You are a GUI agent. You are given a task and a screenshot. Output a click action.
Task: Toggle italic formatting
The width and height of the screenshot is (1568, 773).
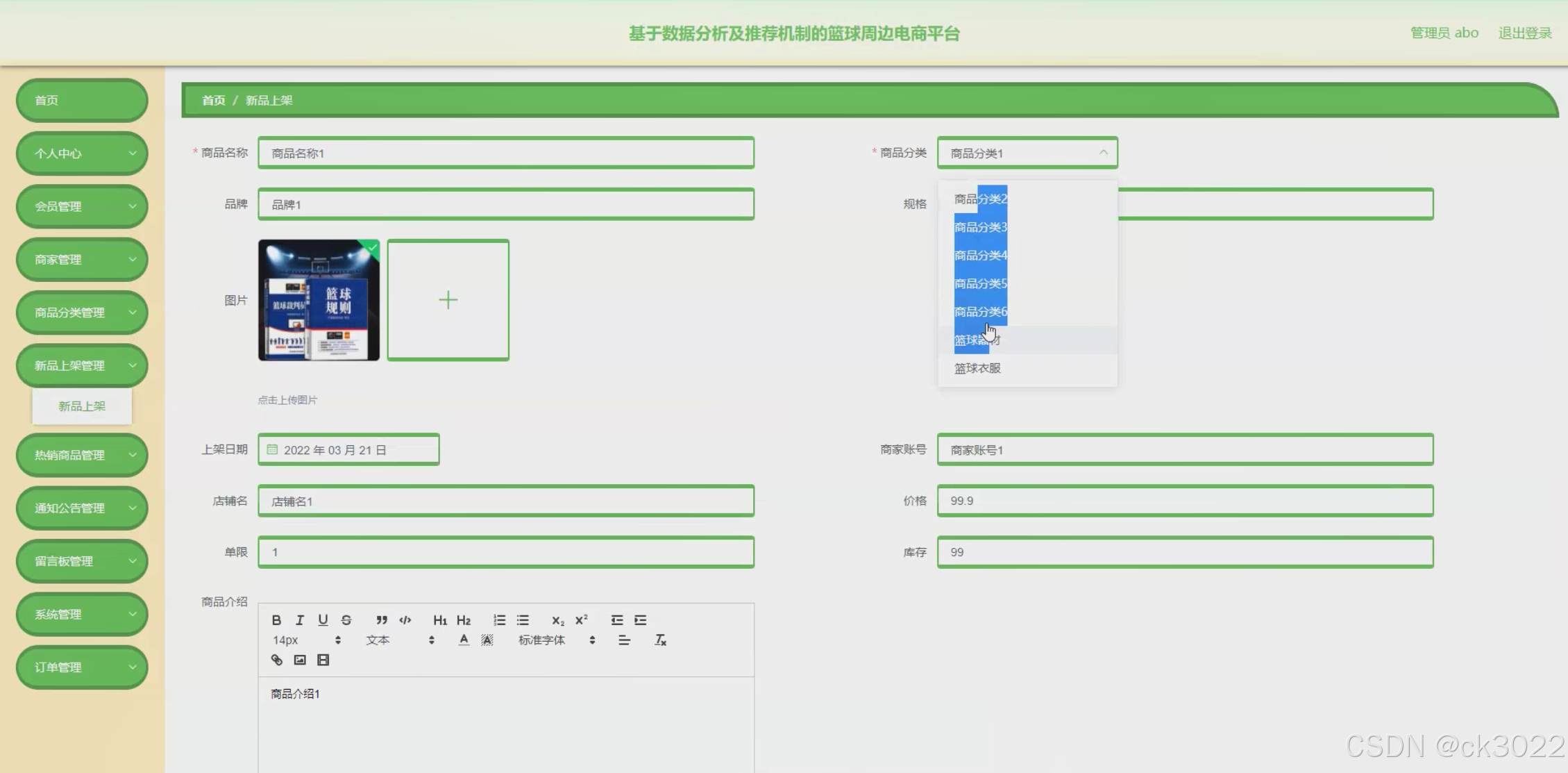(x=300, y=620)
